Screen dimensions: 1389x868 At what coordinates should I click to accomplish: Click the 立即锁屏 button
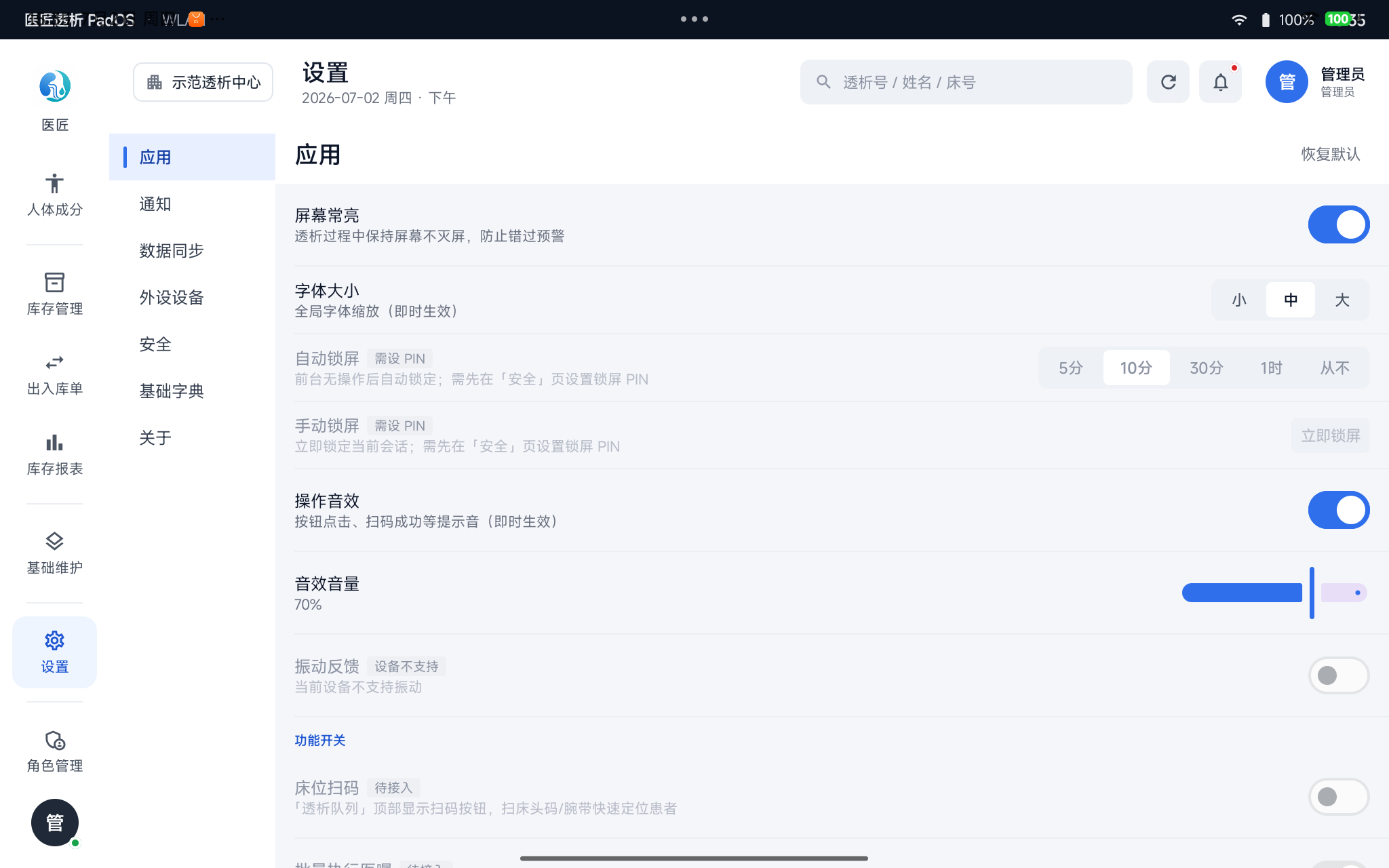click(x=1330, y=435)
